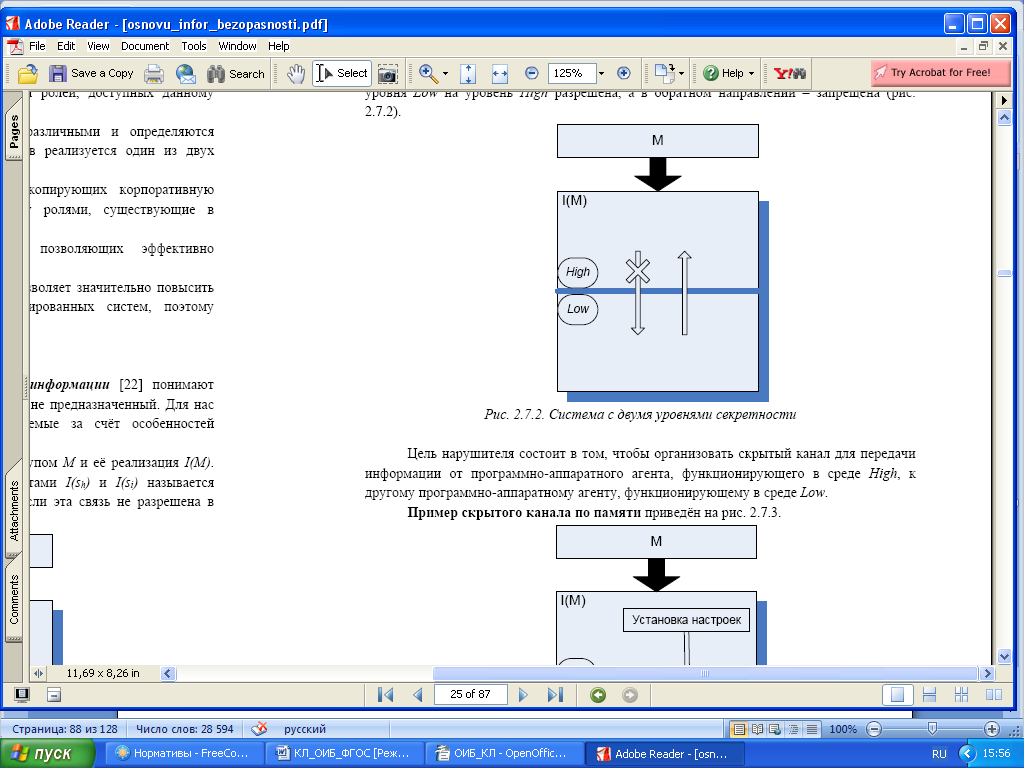Zoom out with the minus button
The image size is (1024, 768).
click(x=532, y=73)
